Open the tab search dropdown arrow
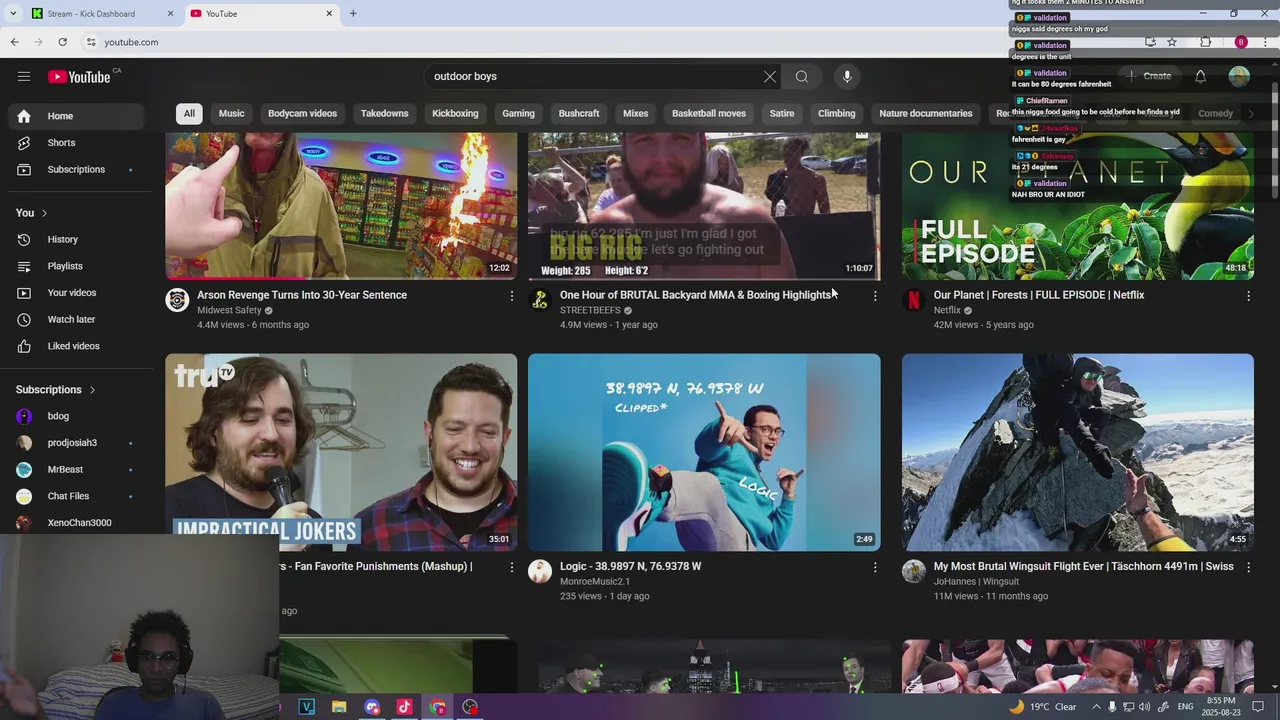The image size is (1280, 720). click(13, 13)
